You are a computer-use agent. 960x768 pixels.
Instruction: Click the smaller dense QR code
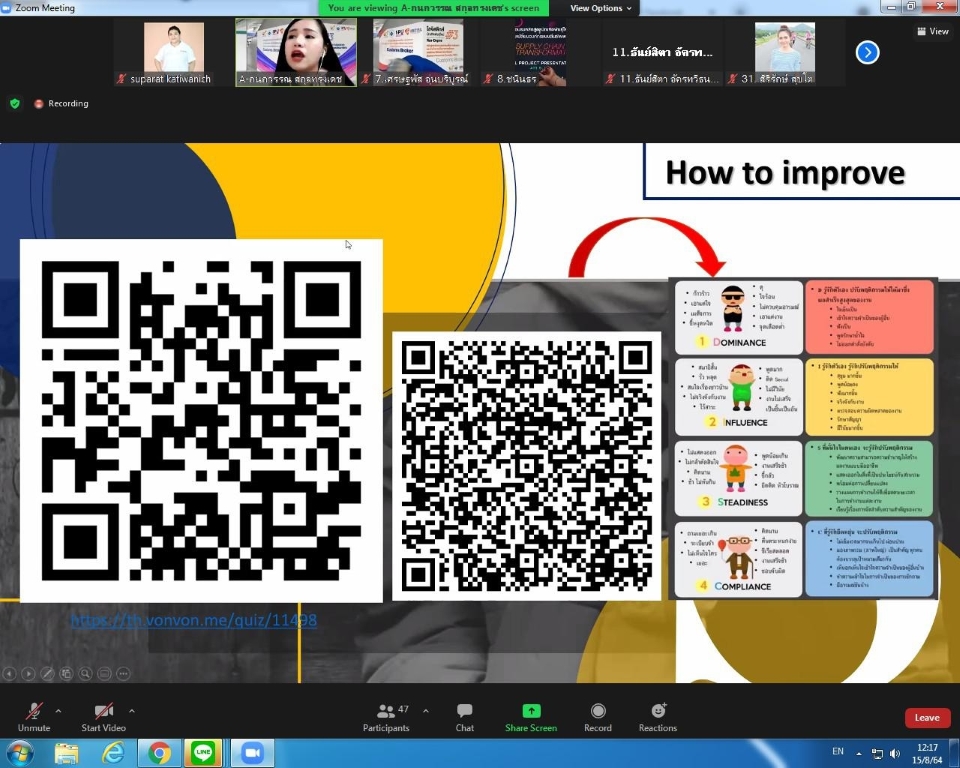[527, 466]
